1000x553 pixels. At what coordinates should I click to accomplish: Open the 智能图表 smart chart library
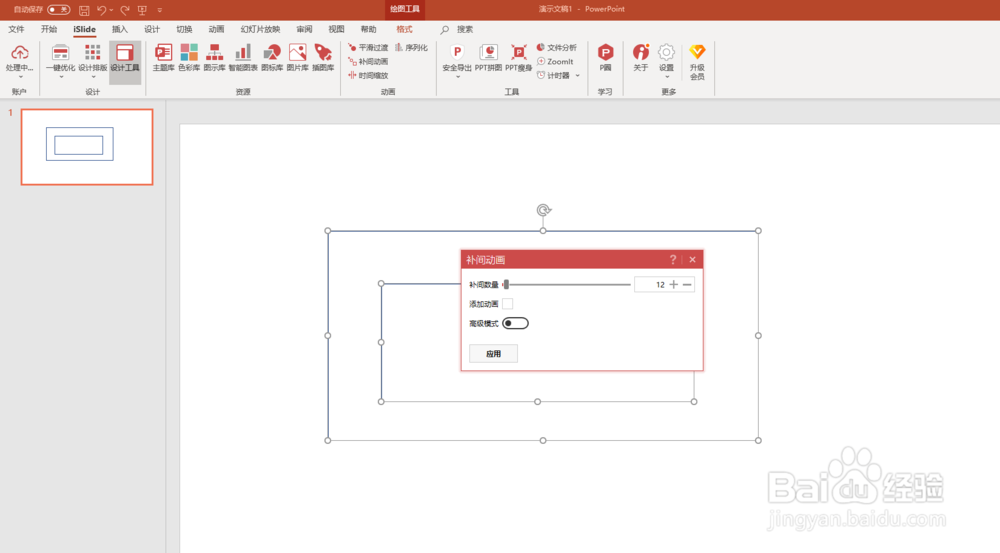pos(243,57)
